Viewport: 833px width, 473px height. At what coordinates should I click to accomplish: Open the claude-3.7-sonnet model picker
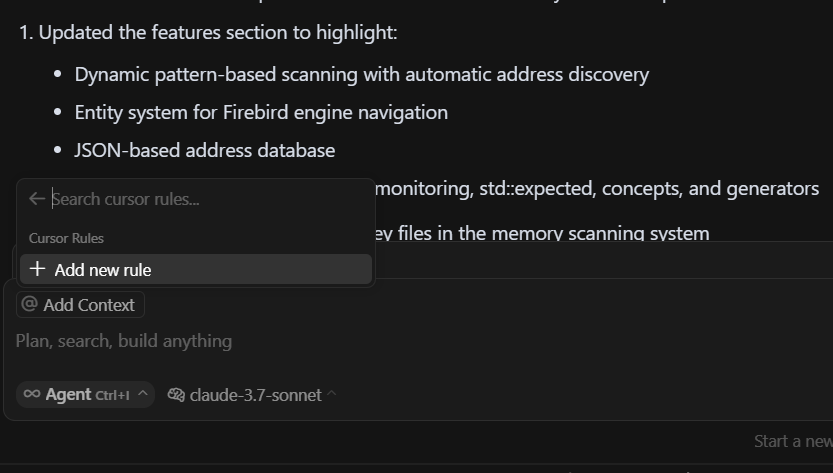click(x=252, y=394)
